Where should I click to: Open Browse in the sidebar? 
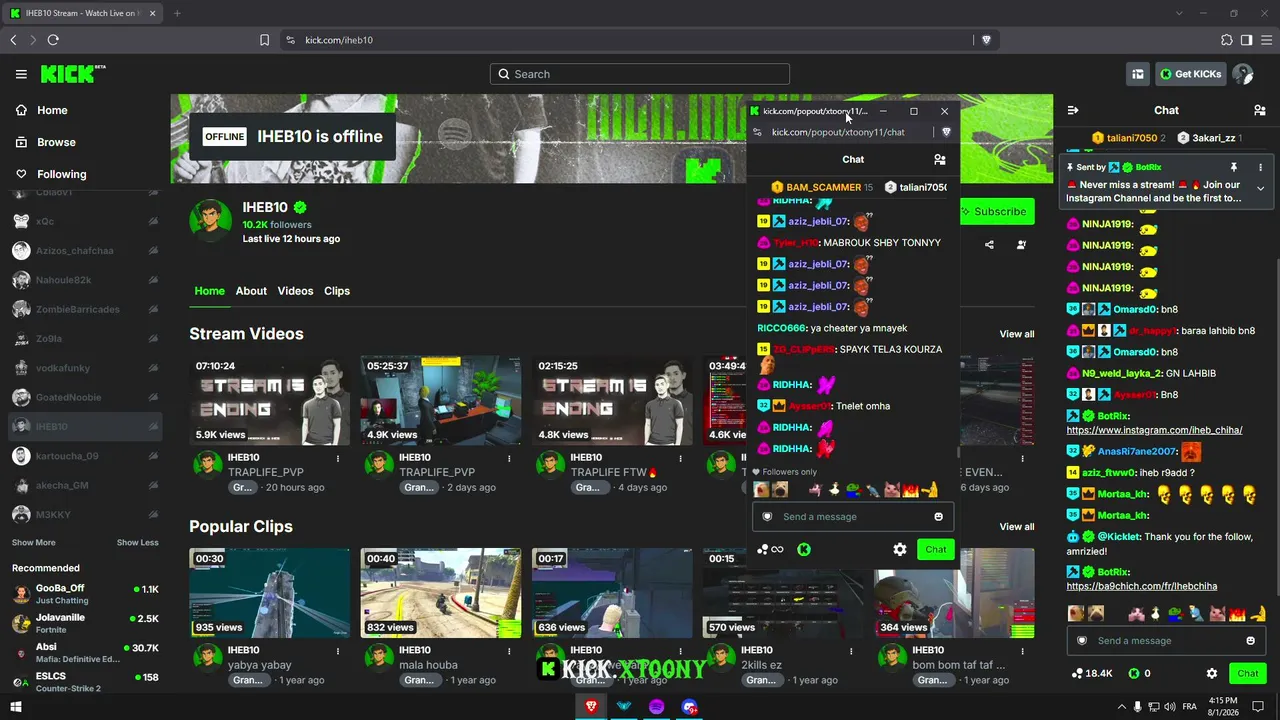[x=56, y=142]
